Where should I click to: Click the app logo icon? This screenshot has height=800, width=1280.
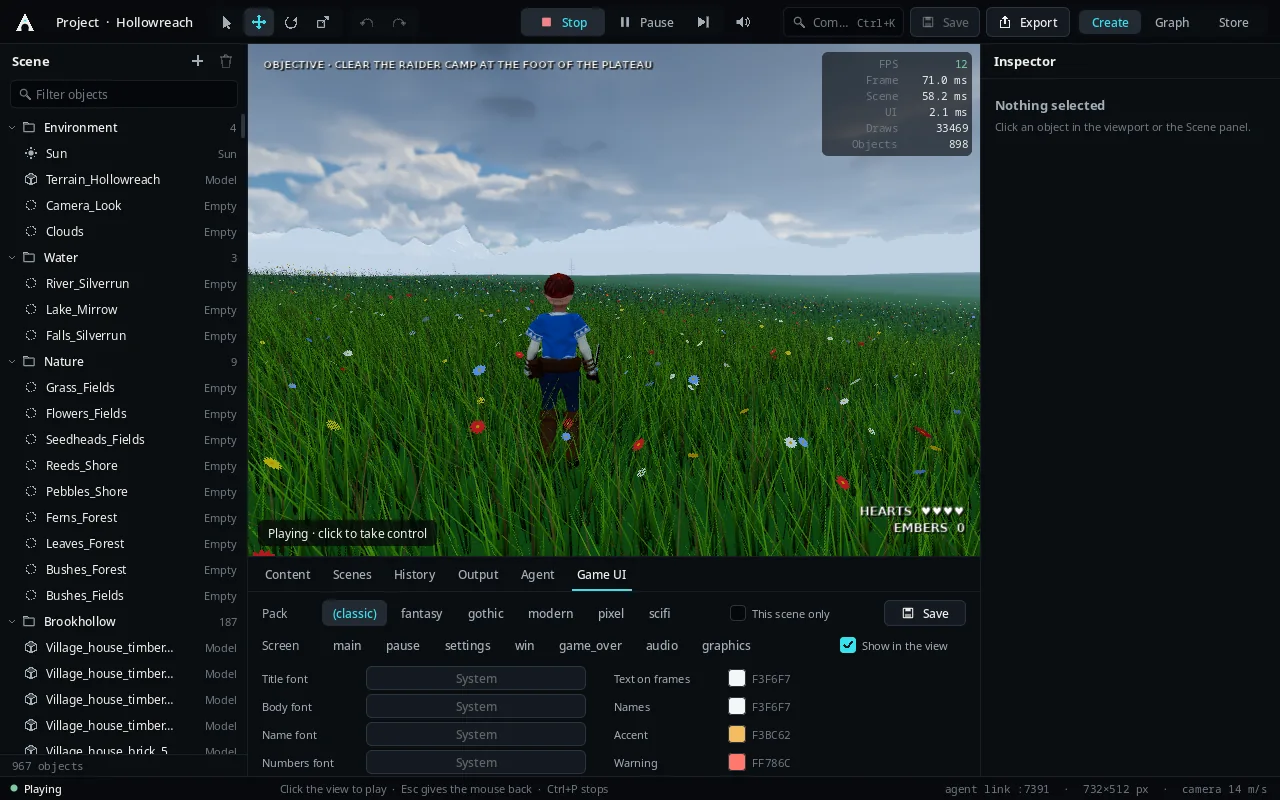coord(25,22)
